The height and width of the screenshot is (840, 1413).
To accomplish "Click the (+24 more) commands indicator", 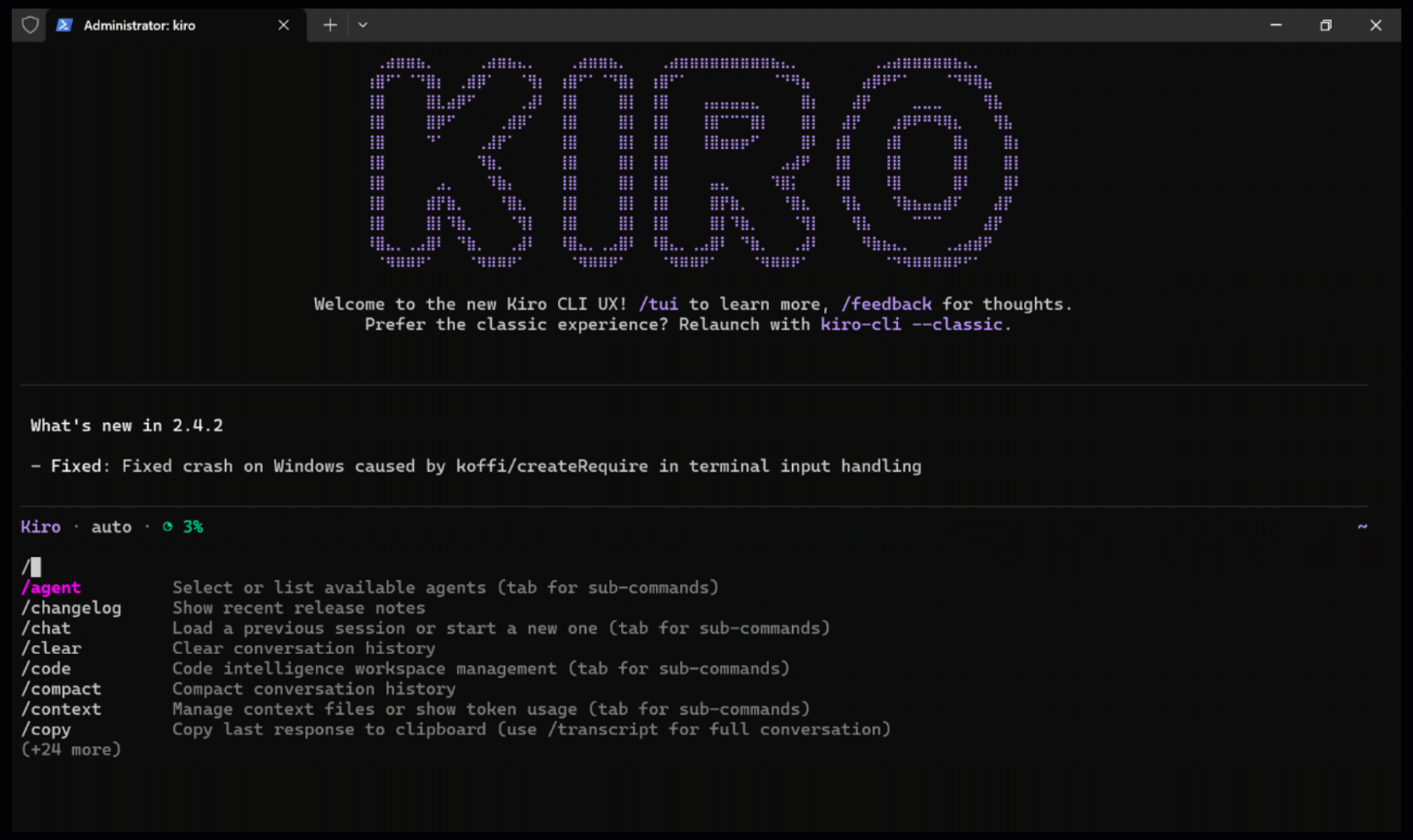I will coord(71,750).
